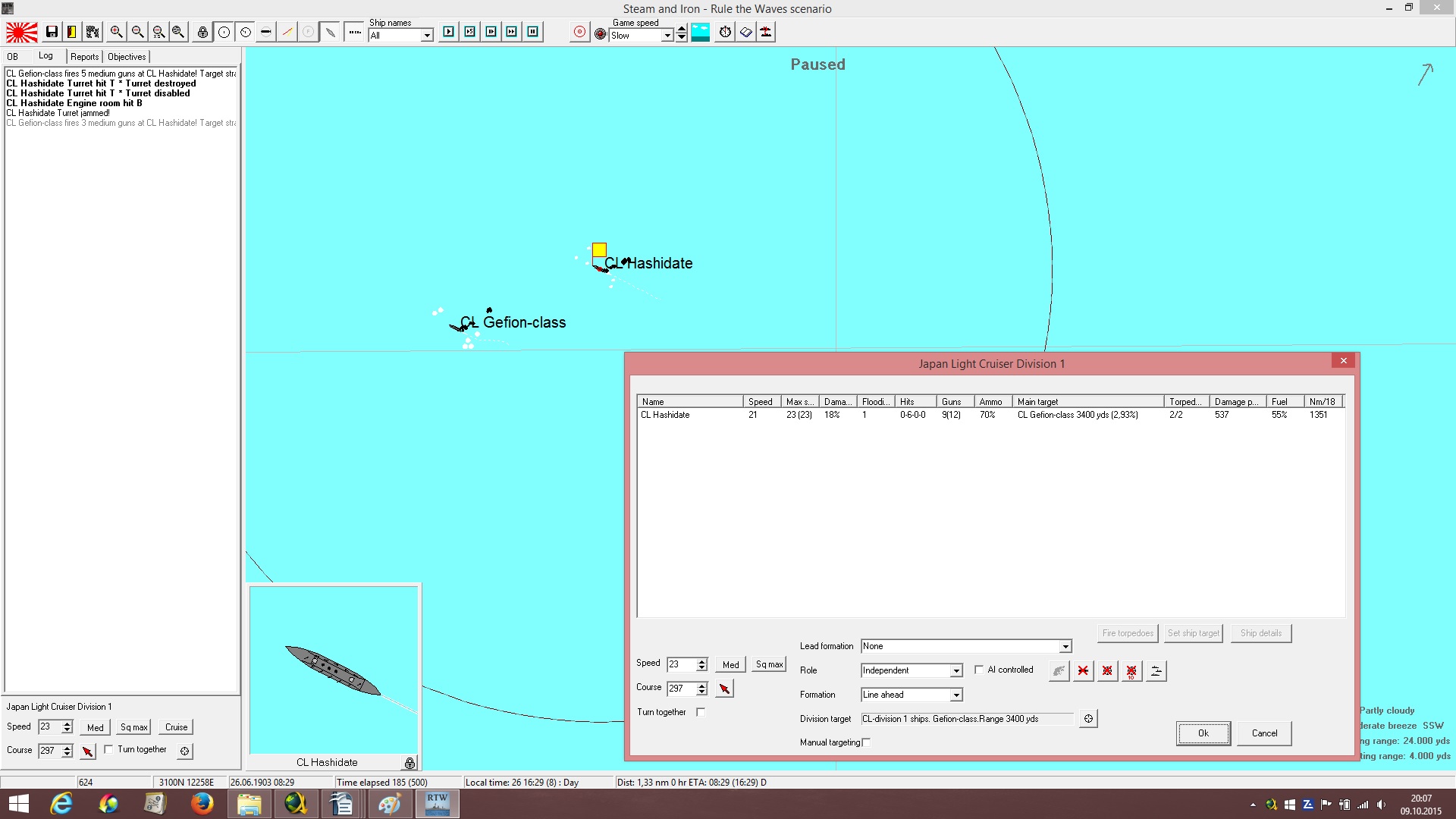
Task: Save the game with the floppy disk icon
Action: point(52,32)
